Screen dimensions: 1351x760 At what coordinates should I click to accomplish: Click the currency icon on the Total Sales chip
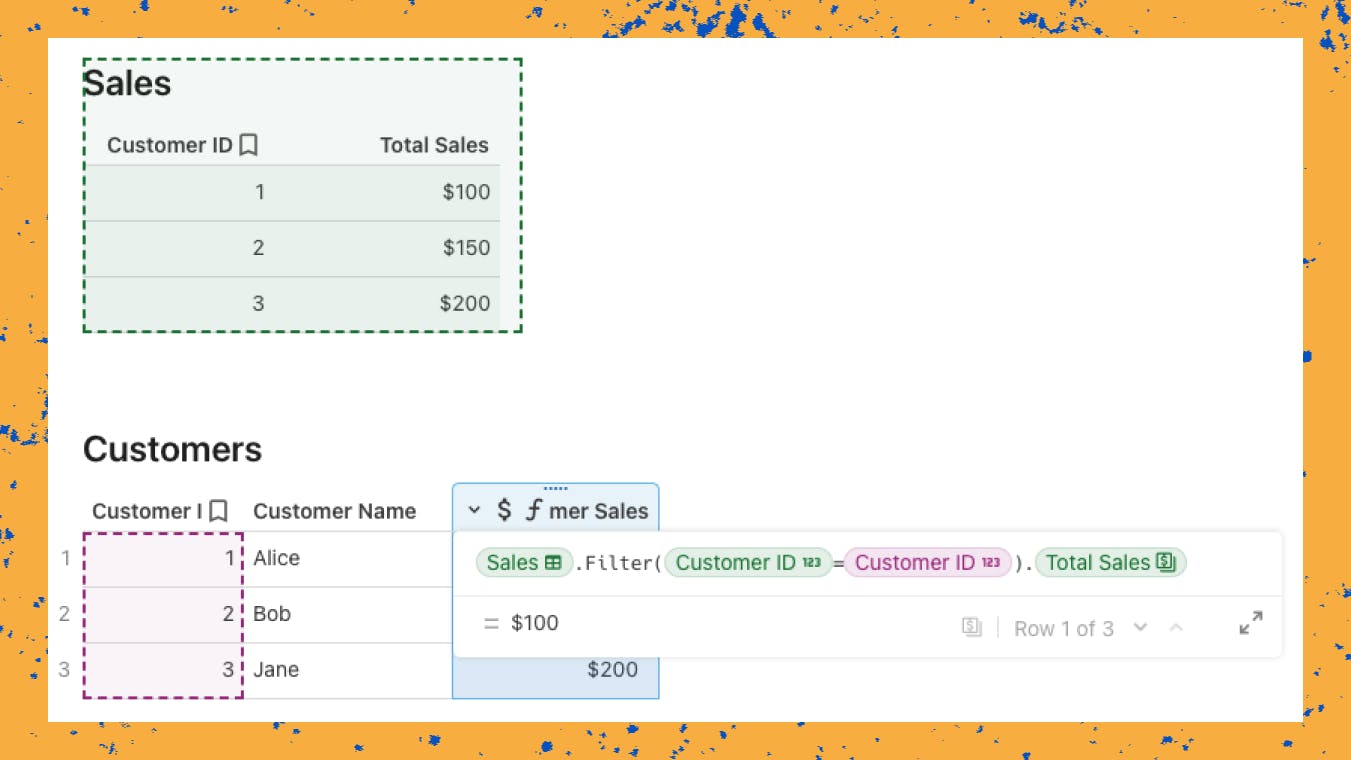pyautogui.click(x=1165, y=562)
